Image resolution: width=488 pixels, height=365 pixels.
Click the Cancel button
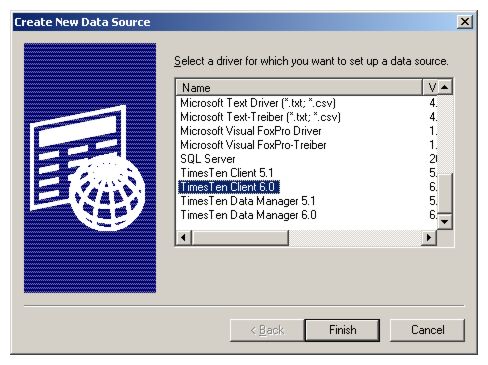tap(427, 330)
